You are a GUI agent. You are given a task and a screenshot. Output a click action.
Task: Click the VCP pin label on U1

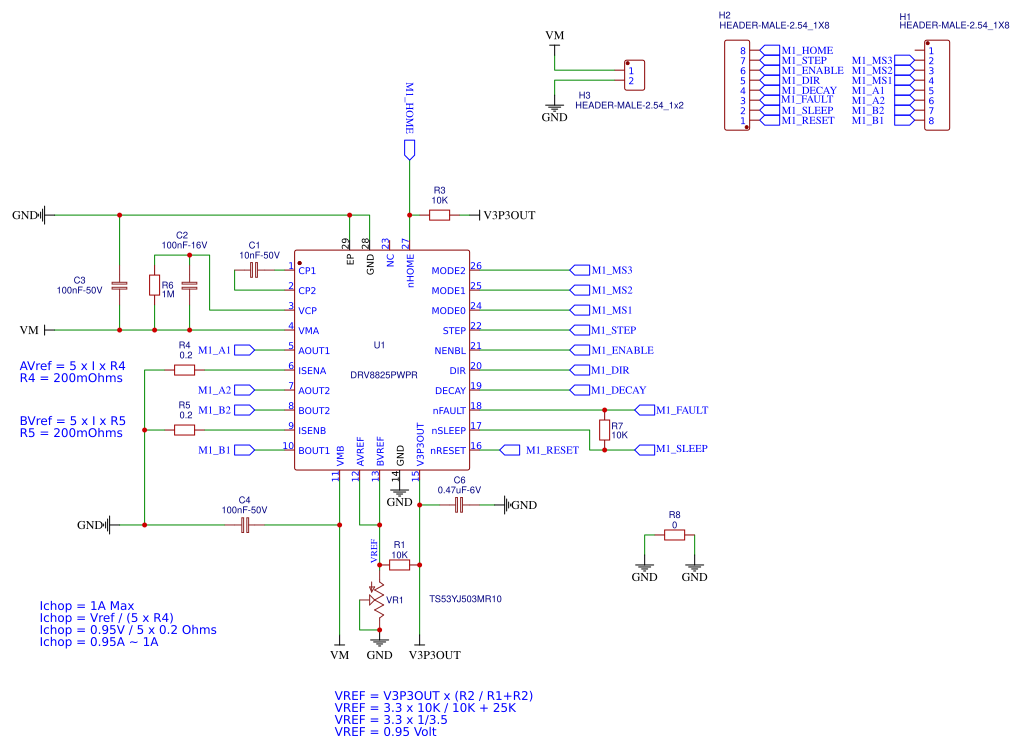pos(307,311)
